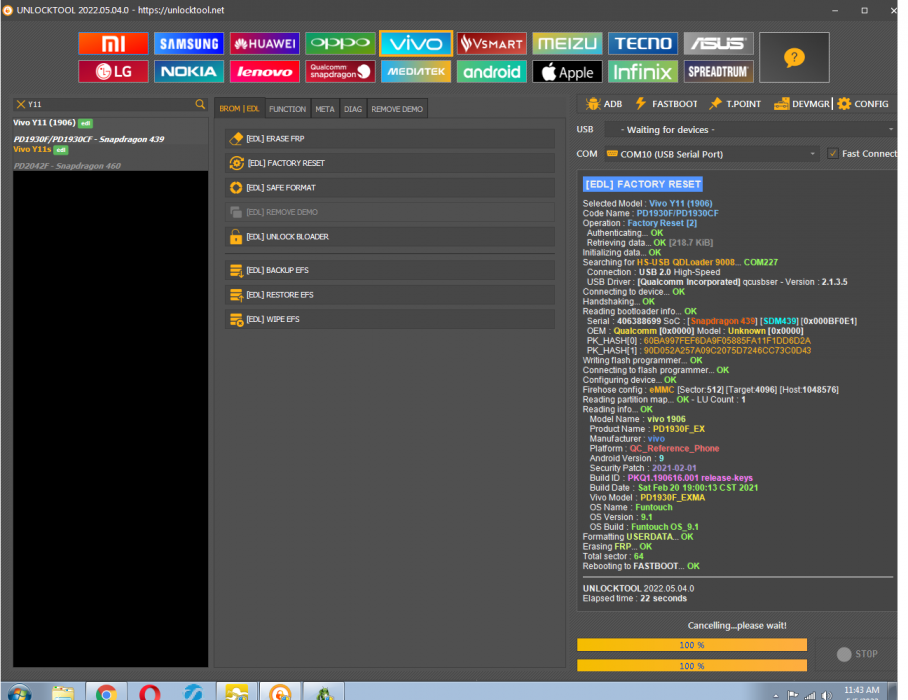Run [EDL] ERASE FRP
Image resolution: width=908 pixels, height=700 pixels.
[x=390, y=139]
